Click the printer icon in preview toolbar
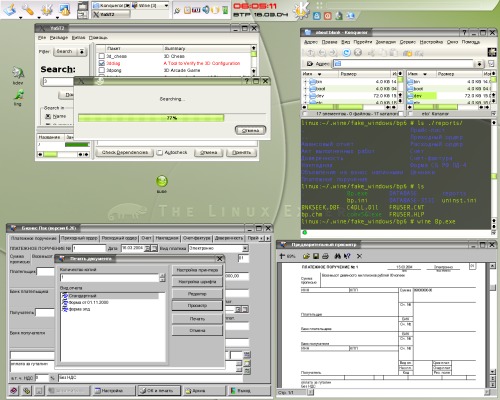The height and width of the screenshot is (400, 500). [x=326, y=256]
